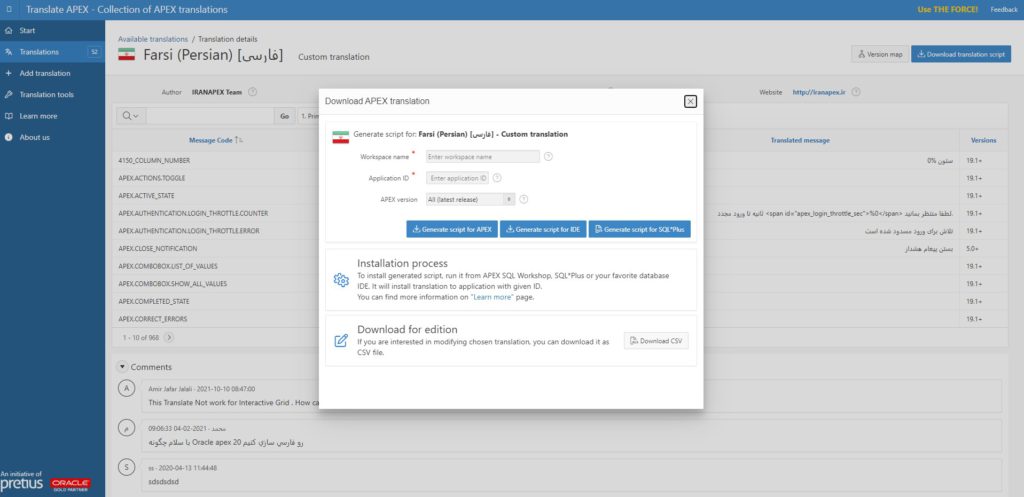Click Generate script for IDE button
Screen dimensions: 1024x497
543,229
